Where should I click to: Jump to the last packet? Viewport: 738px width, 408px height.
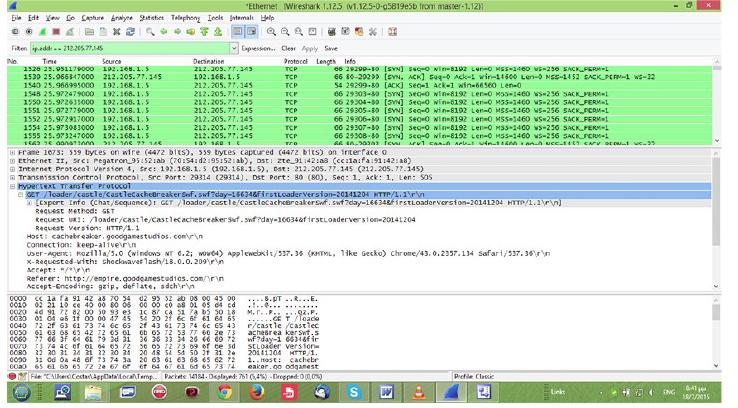[x=218, y=32]
